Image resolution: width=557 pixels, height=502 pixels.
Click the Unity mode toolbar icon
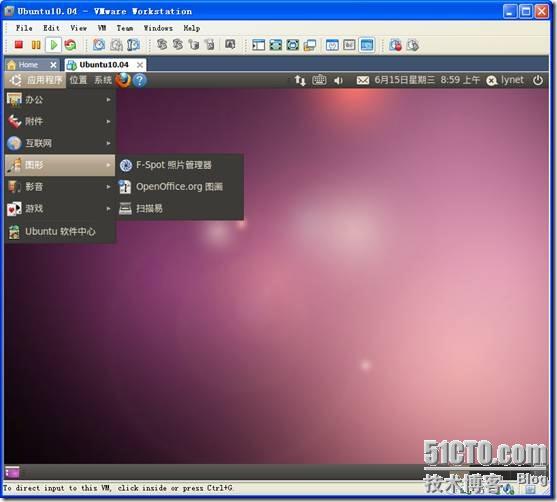293,45
